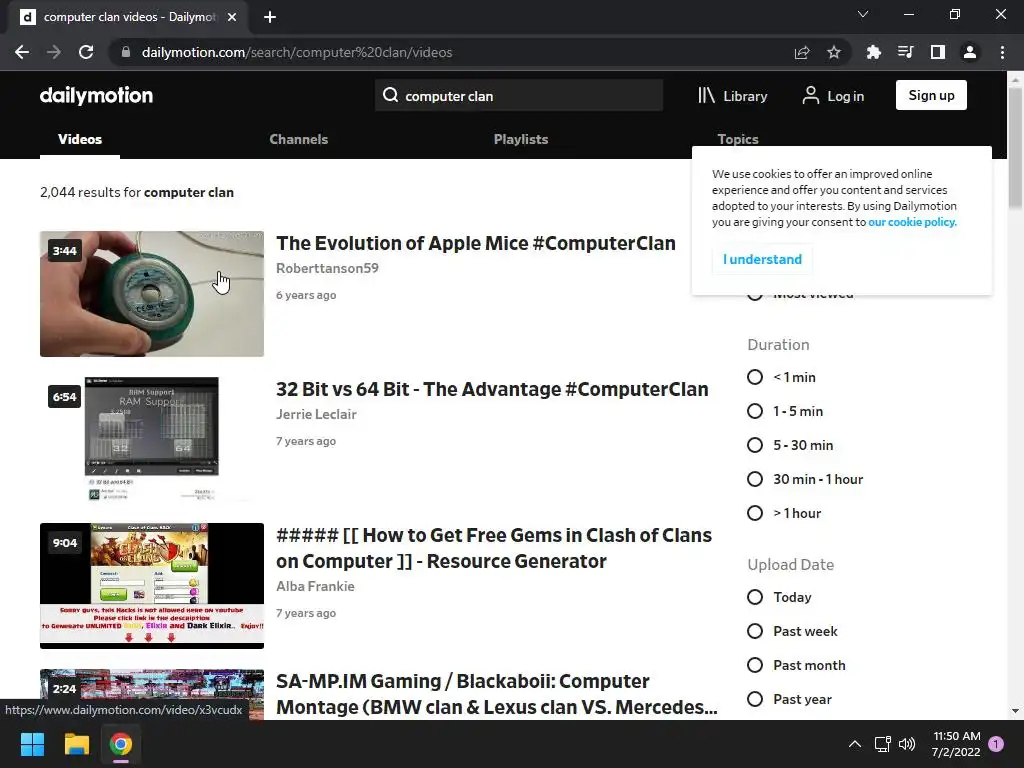Switch to the Playlists tab

(520, 139)
